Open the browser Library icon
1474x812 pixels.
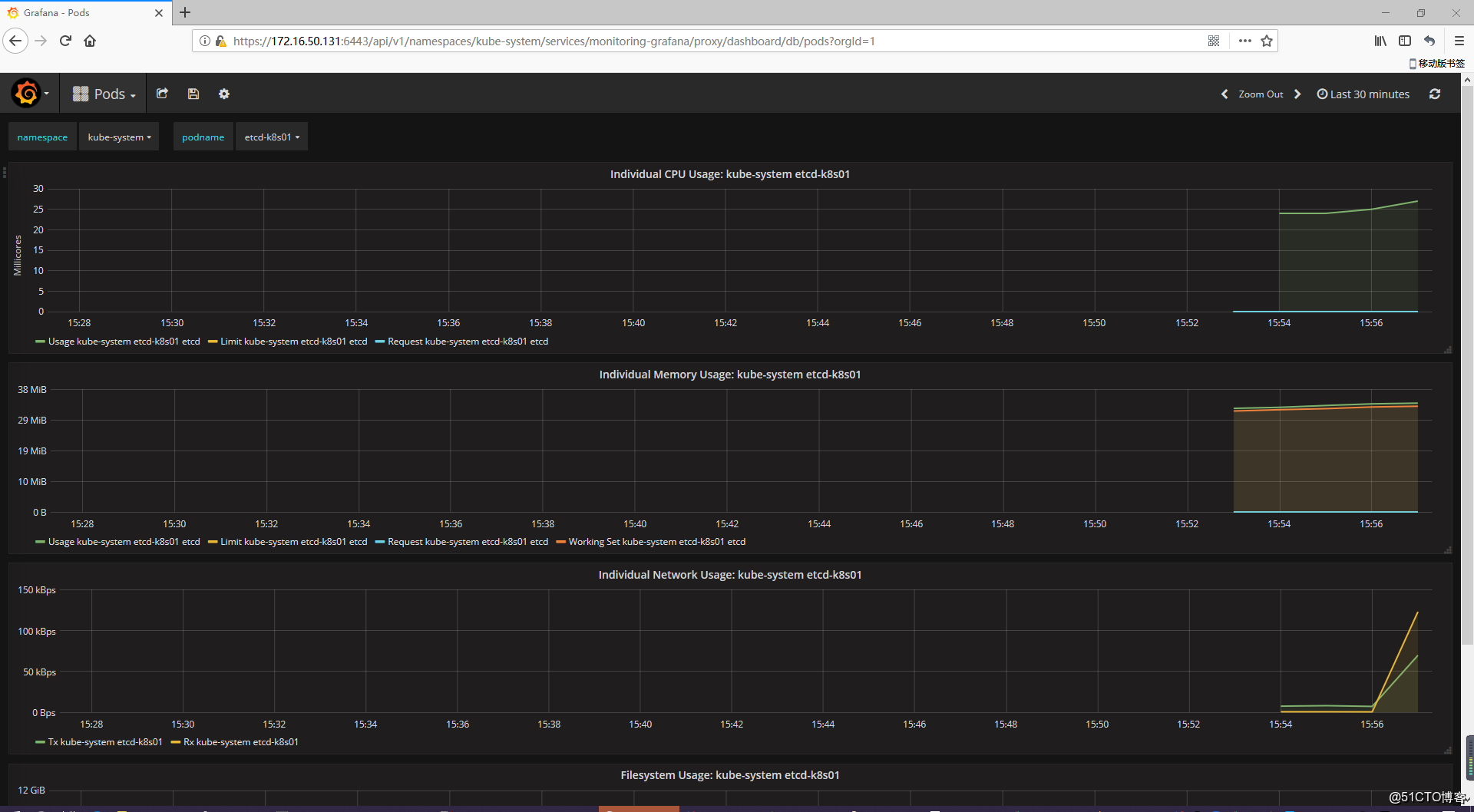pyautogui.click(x=1380, y=41)
